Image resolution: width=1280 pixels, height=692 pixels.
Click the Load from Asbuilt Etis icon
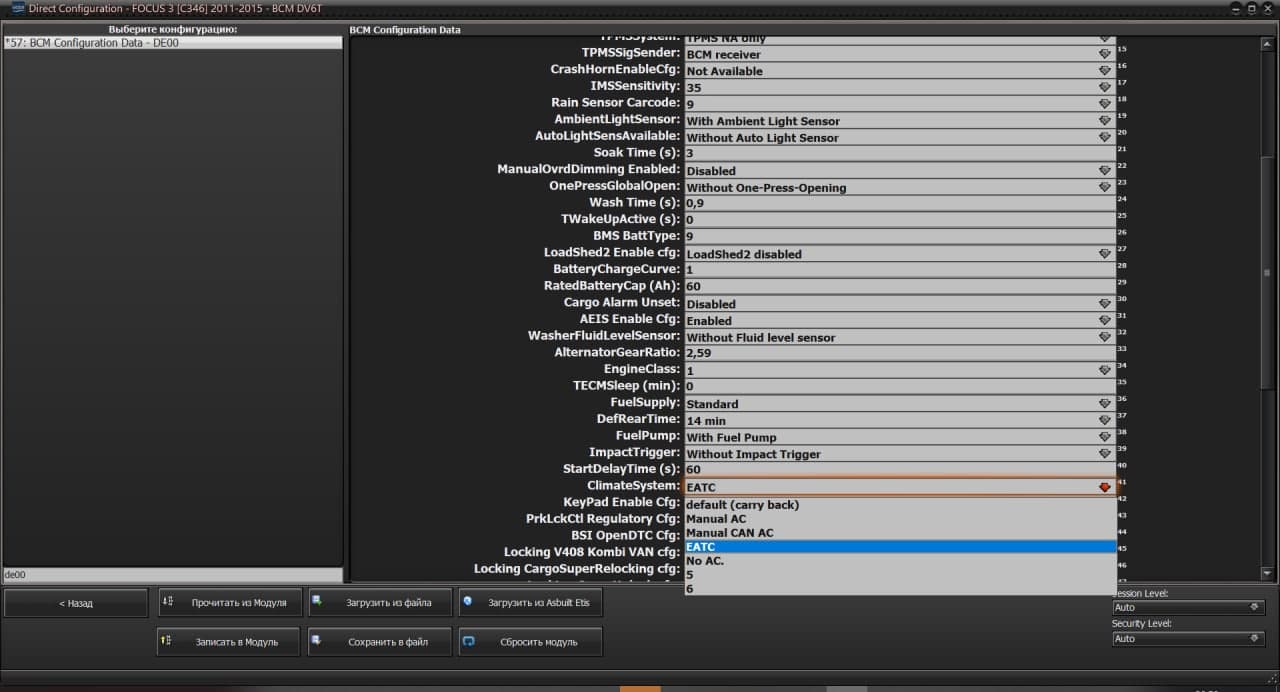pos(468,602)
